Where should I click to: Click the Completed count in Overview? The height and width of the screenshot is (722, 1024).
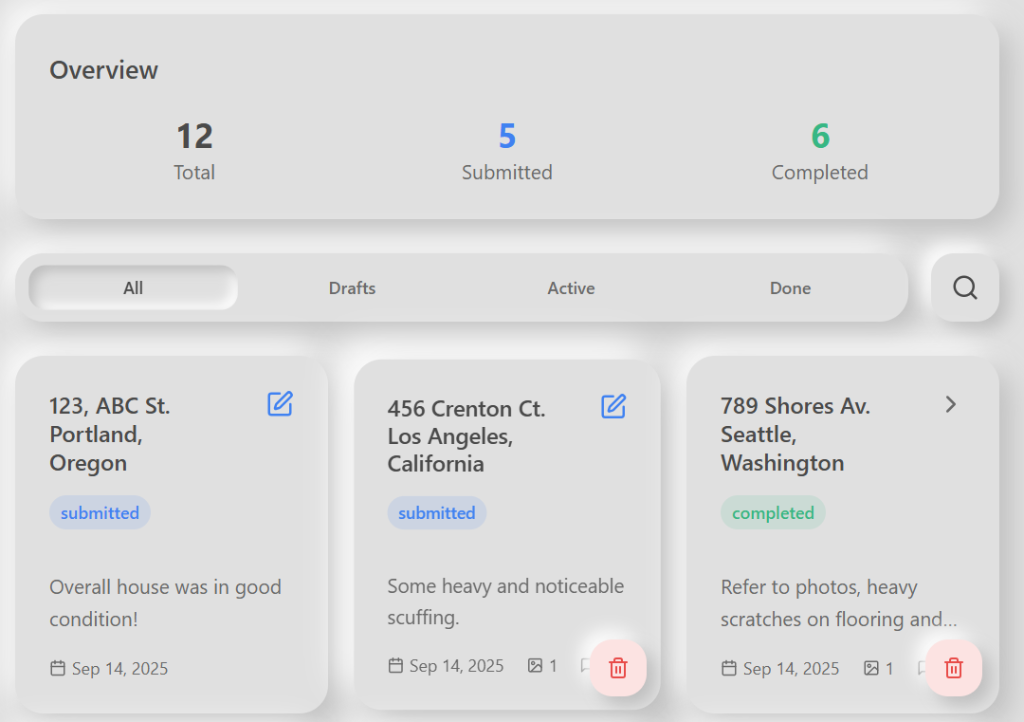click(x=819, y=136)
